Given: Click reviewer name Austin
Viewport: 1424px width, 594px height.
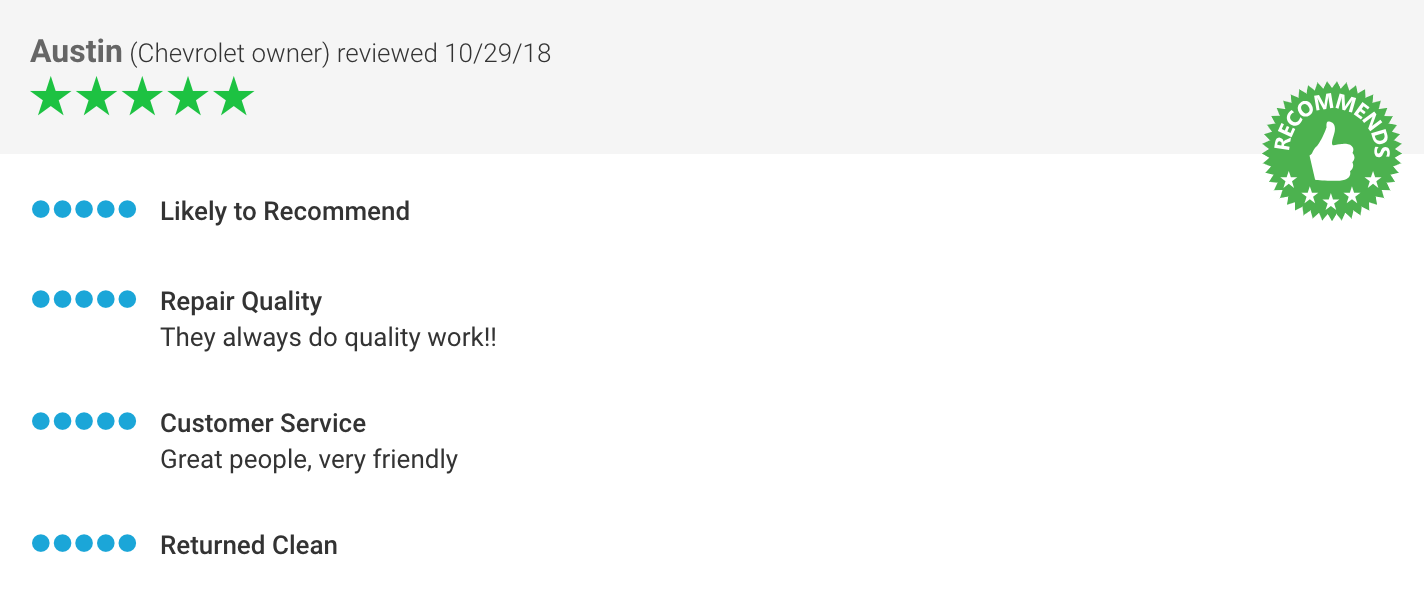Looking at the screenshot, I should click(76, 52).
